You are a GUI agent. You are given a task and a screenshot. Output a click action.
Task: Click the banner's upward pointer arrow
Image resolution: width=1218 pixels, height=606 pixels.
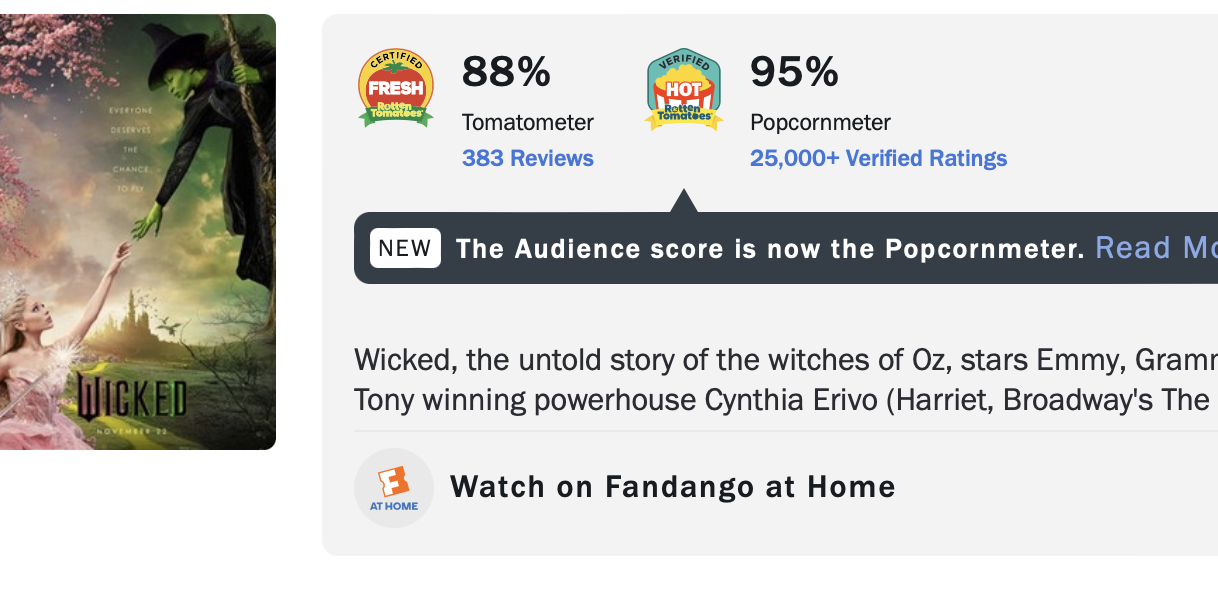click(x=684, y=201)
